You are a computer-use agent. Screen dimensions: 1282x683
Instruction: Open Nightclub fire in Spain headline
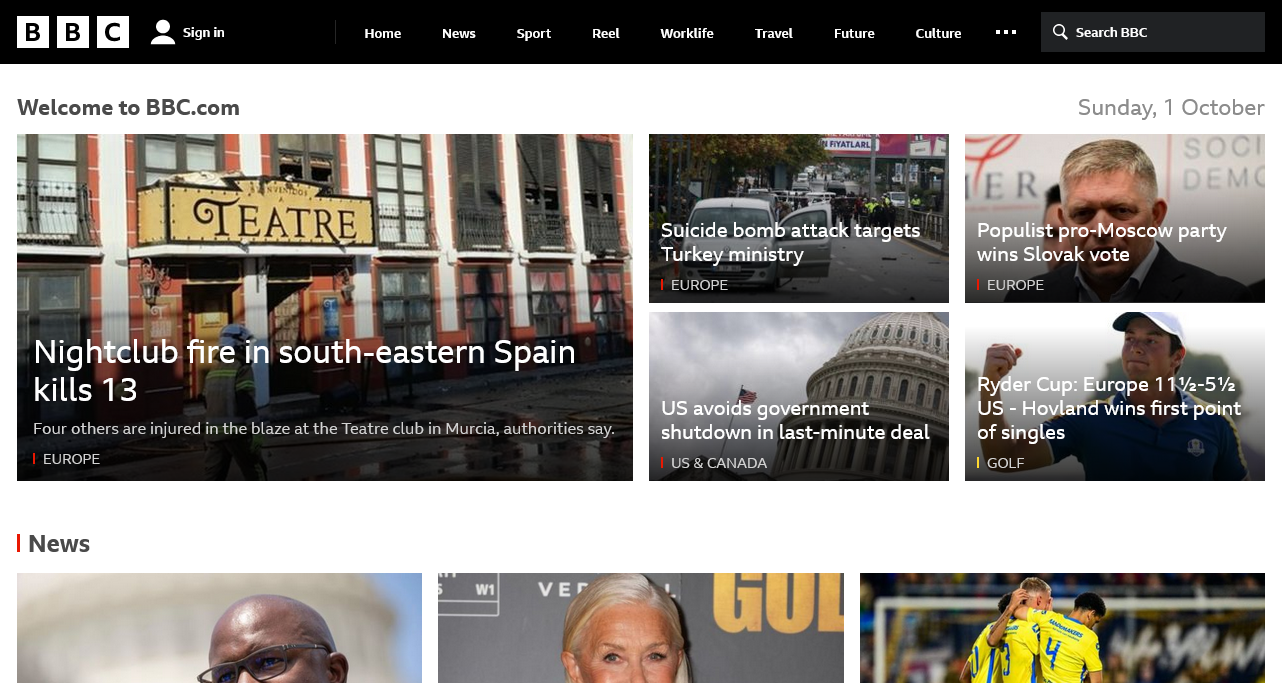pyautogui.click(x=304, y=370)
